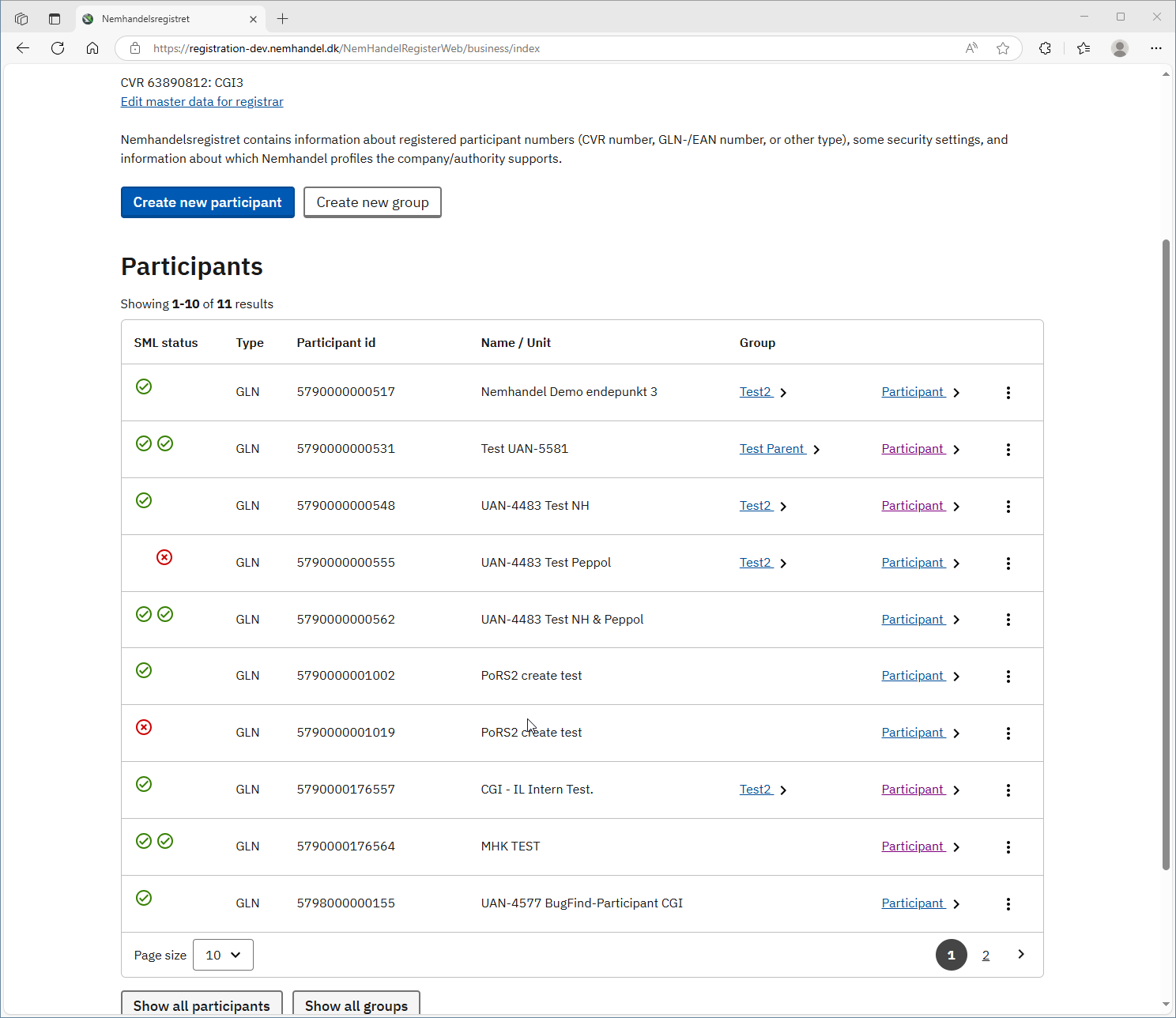Open Test2 group for CGI - IL Intern Test
Screen dimensions: 1176x1018
click(x=756, y=790)
